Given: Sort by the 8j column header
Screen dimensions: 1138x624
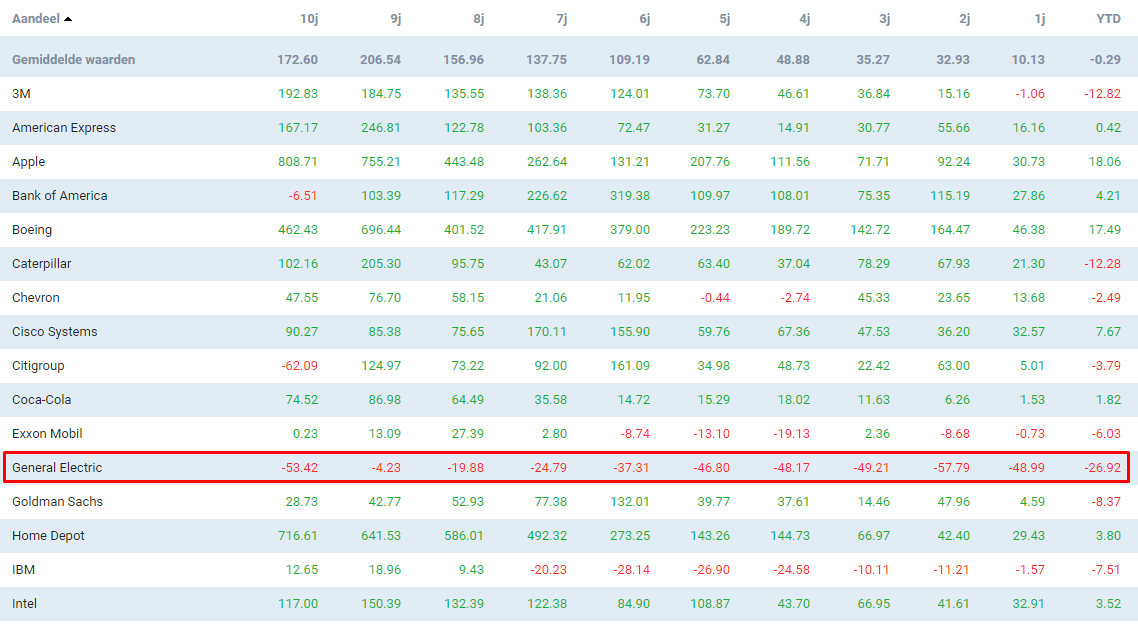Looking at the screenshot, I should 478,19.
